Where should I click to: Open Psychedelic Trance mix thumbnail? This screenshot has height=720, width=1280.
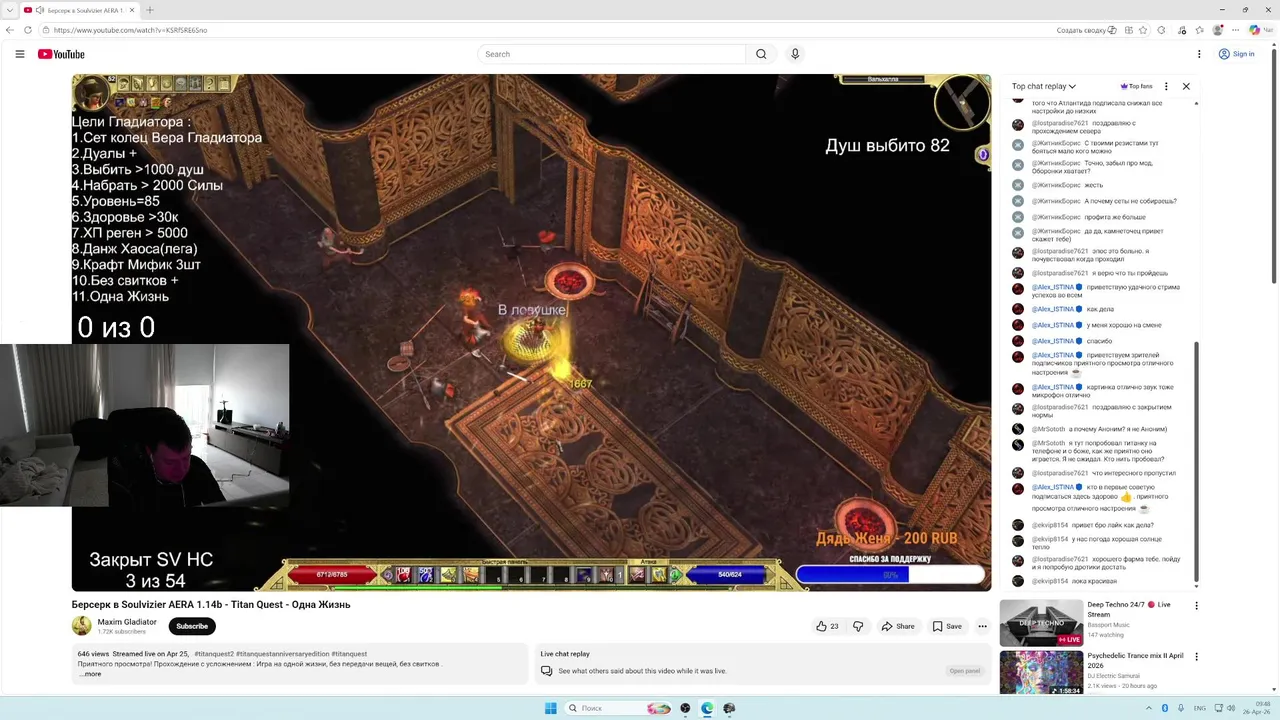[x=1041, y=672]
